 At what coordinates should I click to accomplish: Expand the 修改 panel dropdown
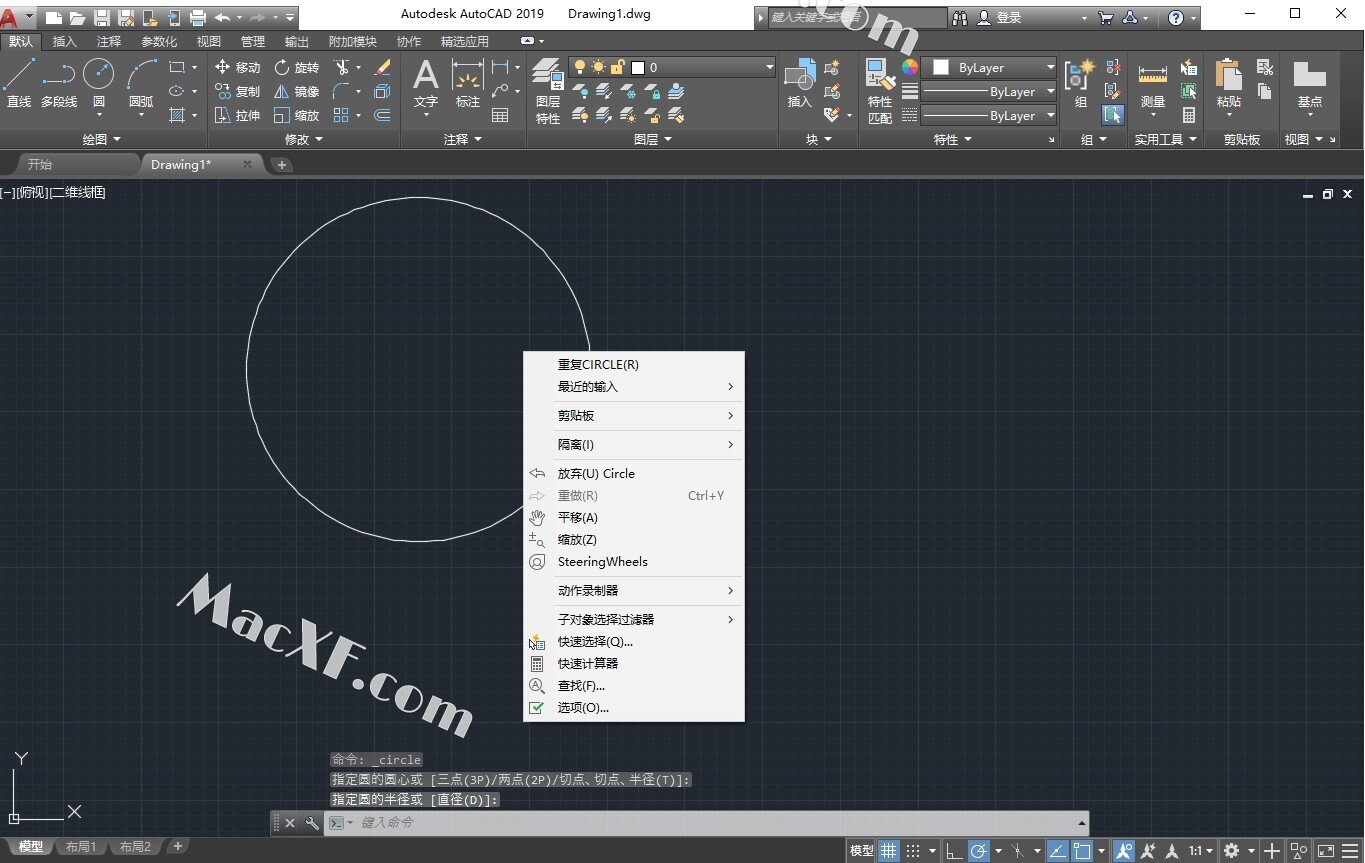coord(303,139)
